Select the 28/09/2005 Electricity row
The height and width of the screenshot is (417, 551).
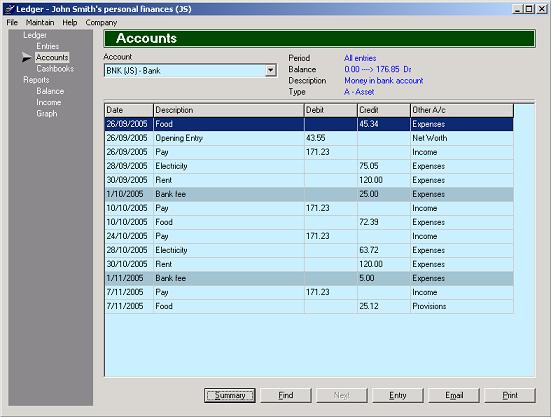(309, 166)
